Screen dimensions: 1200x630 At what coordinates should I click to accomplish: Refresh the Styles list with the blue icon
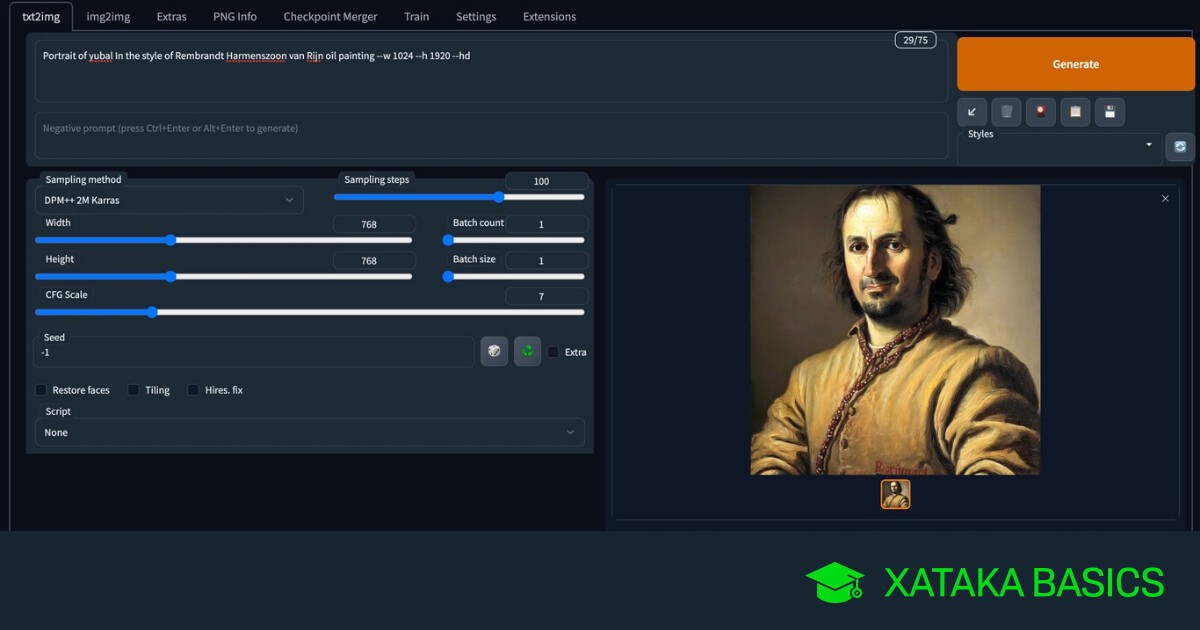[x=1180, y=147]
